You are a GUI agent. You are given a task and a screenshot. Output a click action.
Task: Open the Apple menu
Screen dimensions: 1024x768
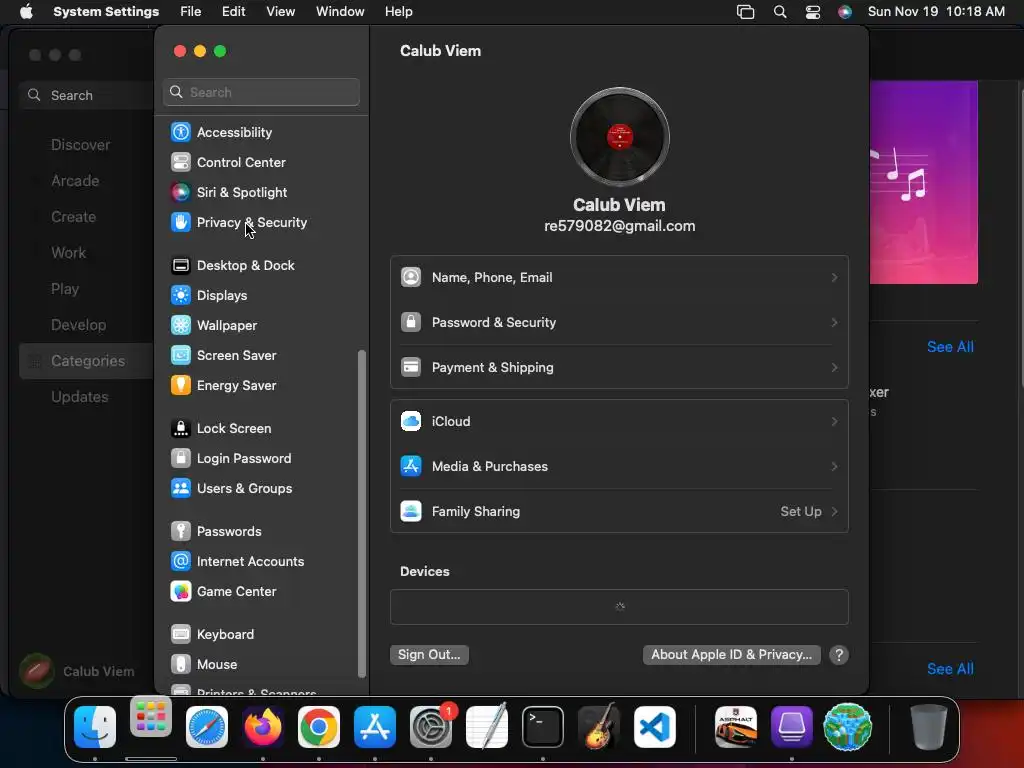[26, 12]
